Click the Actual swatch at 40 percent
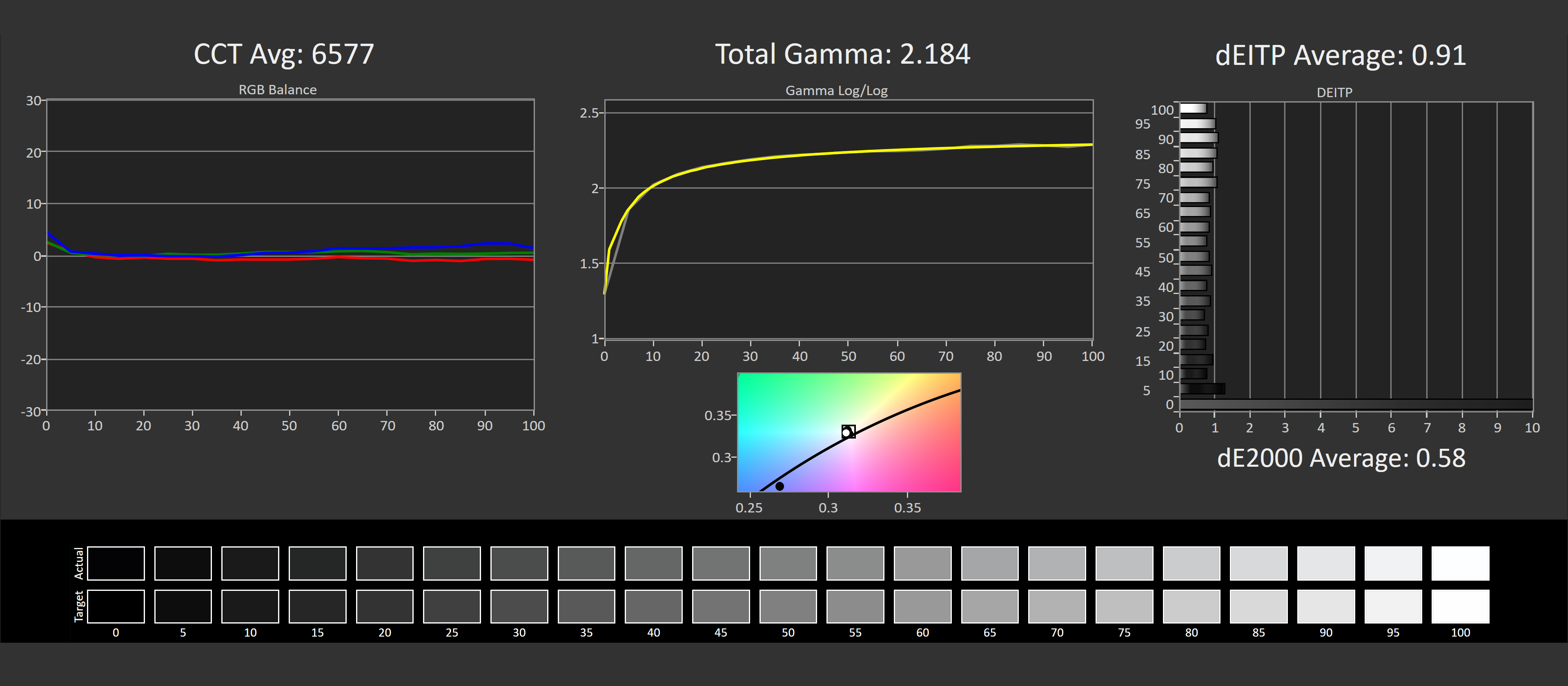Screen dimensions: 1568x686 click(x=653, y=563)
